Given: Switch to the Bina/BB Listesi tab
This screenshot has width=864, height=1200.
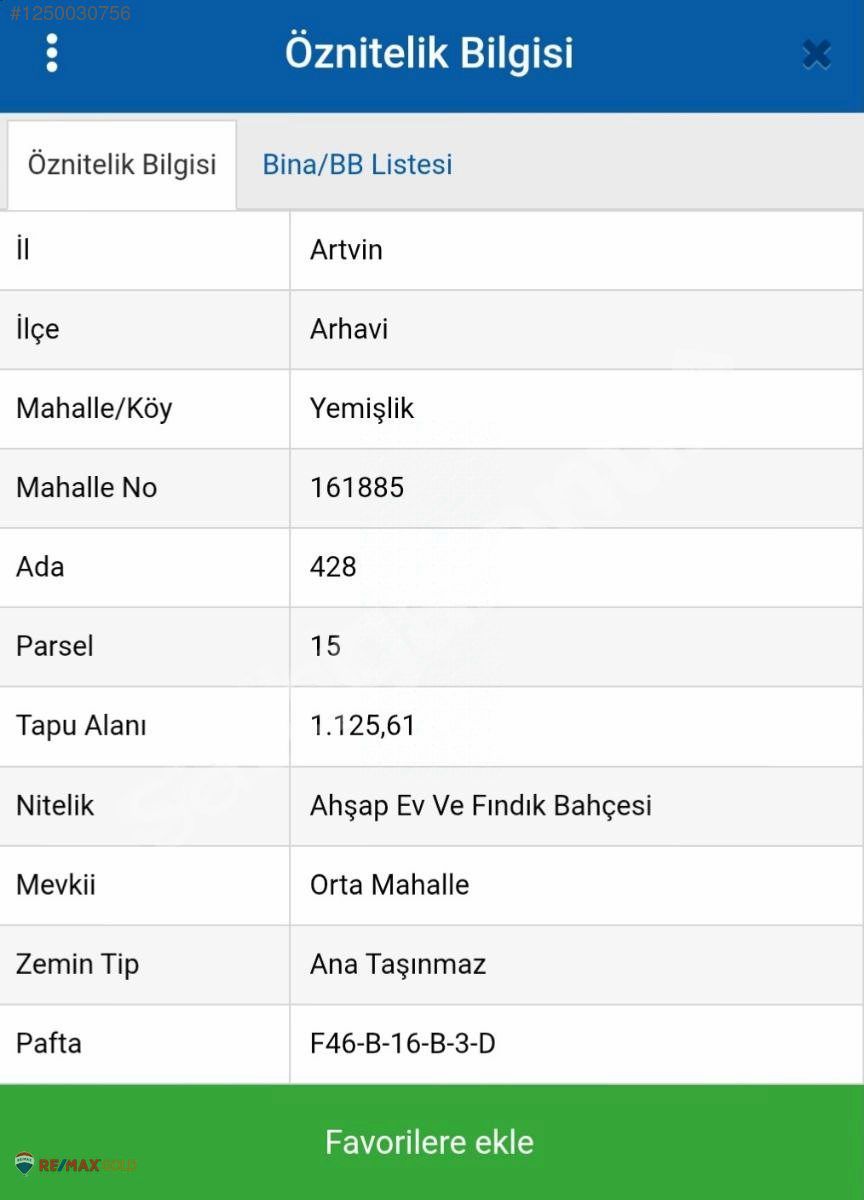Looking at the screenshot, I should coord(357,164).
